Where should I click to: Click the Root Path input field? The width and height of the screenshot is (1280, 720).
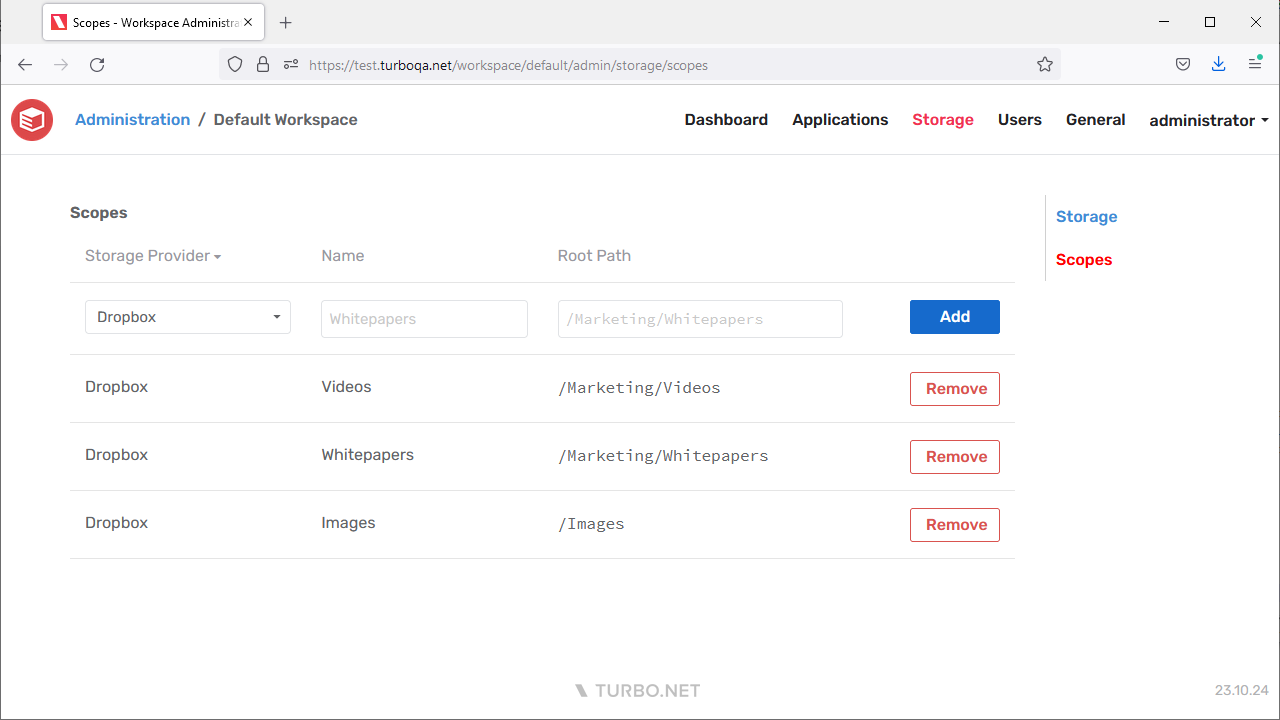coord(700,318)
